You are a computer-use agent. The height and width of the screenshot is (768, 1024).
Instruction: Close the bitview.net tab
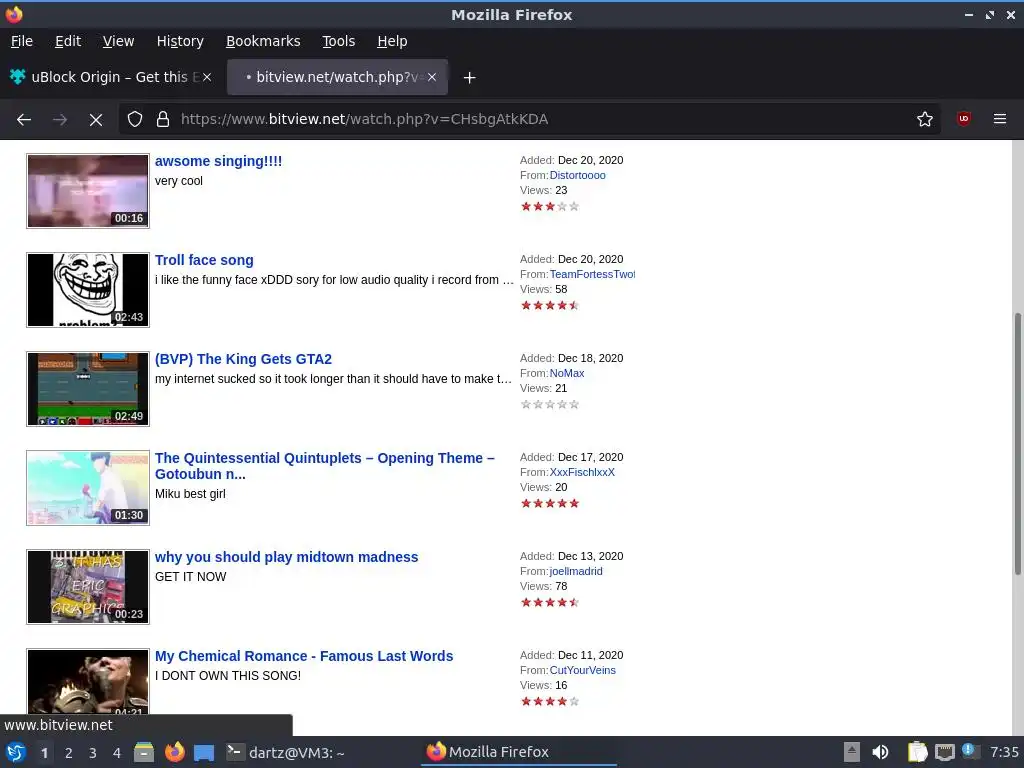[x=432, y=77]
